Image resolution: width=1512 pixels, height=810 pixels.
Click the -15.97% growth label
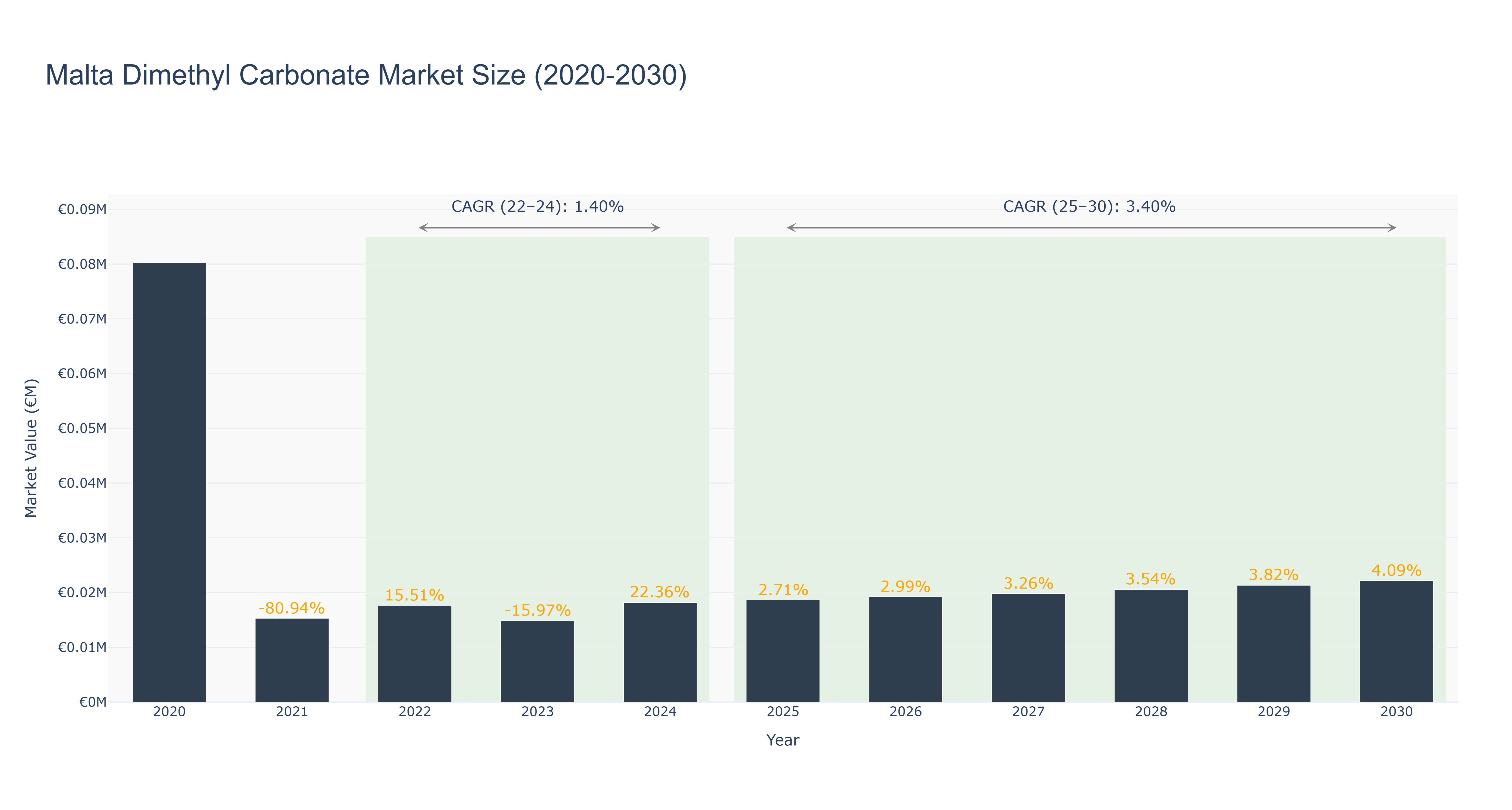[538, 610]
